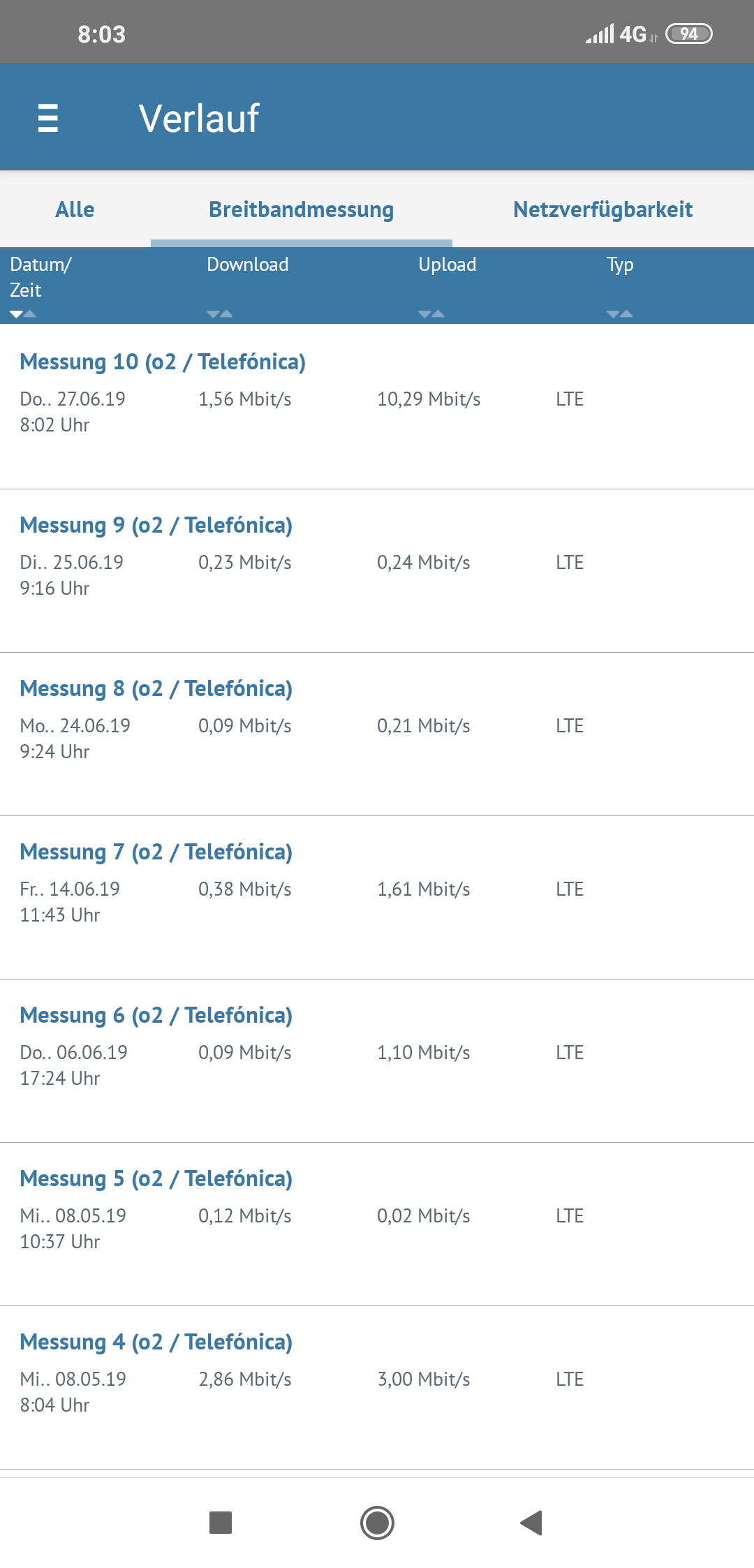The height and width of the screenshot is (1568, 754).
Task: Open Messung 8 measurement details
Action: tap(156, 689)
